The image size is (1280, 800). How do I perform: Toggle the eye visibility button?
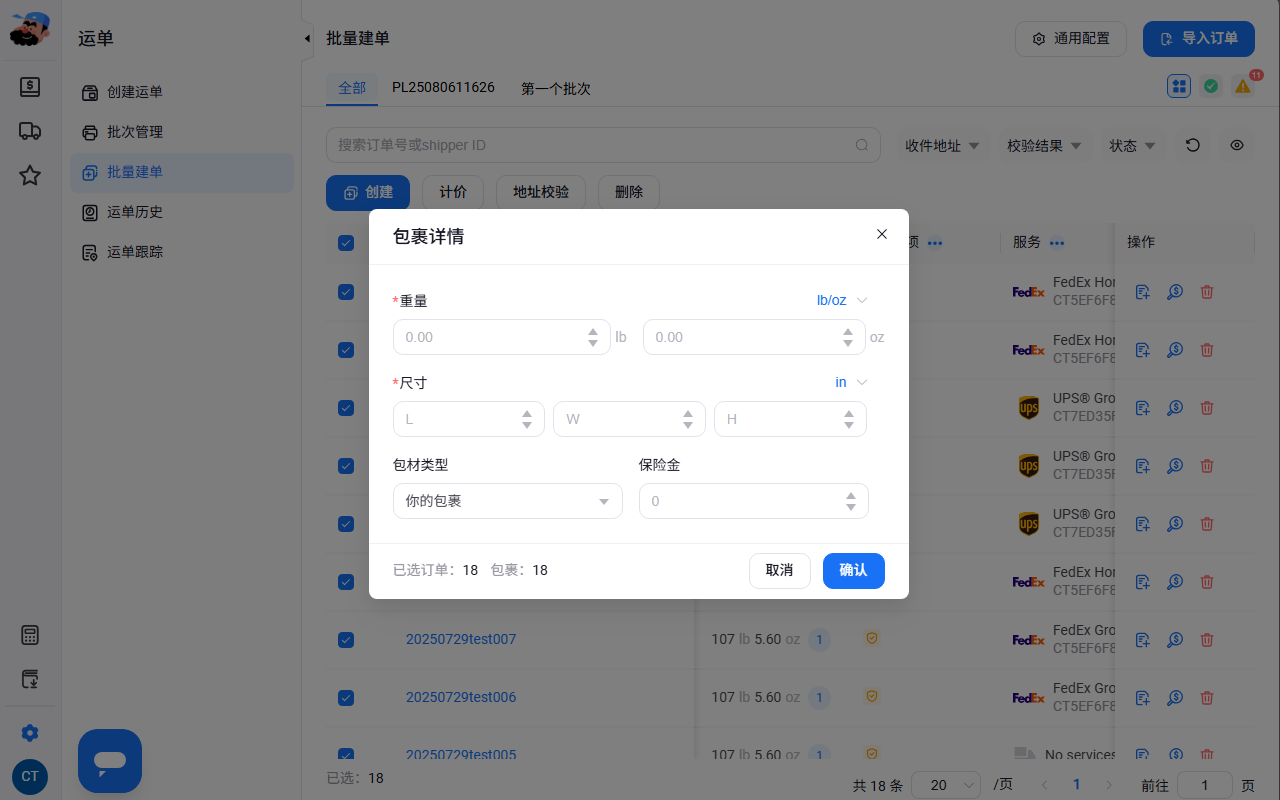click(1237, 145)
